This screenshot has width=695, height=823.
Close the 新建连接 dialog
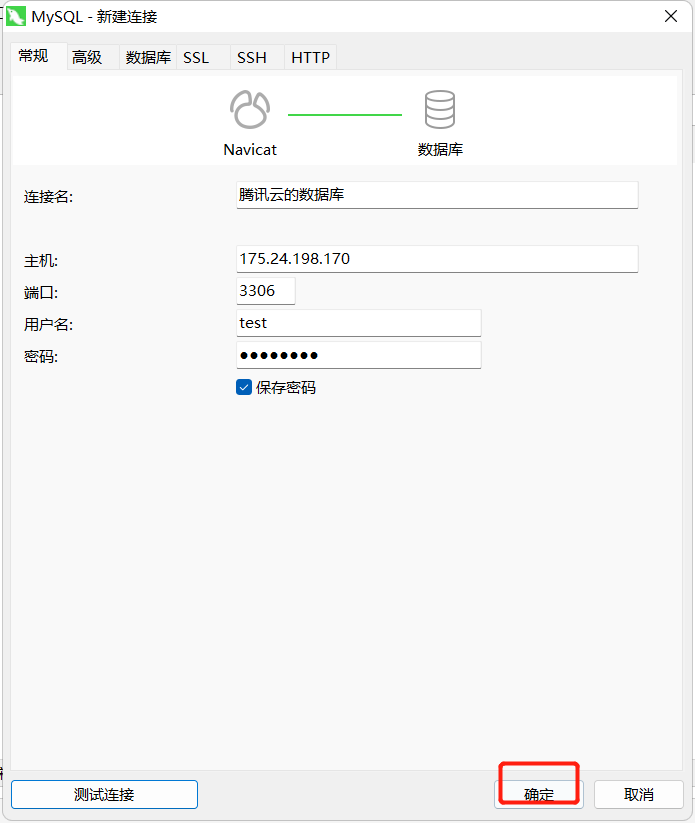click(x=671, y=16)
